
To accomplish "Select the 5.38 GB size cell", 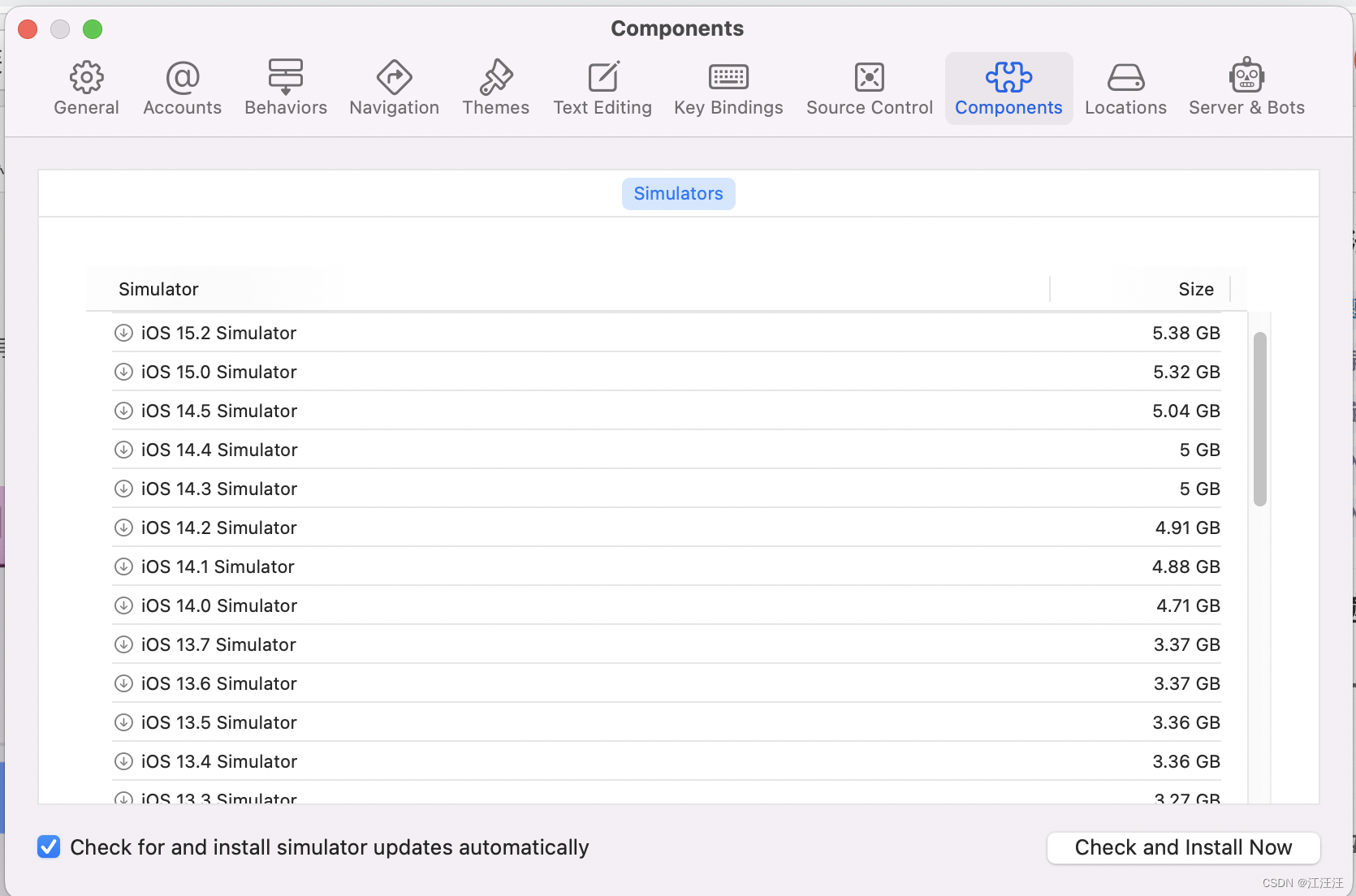I will (1185, 333).
